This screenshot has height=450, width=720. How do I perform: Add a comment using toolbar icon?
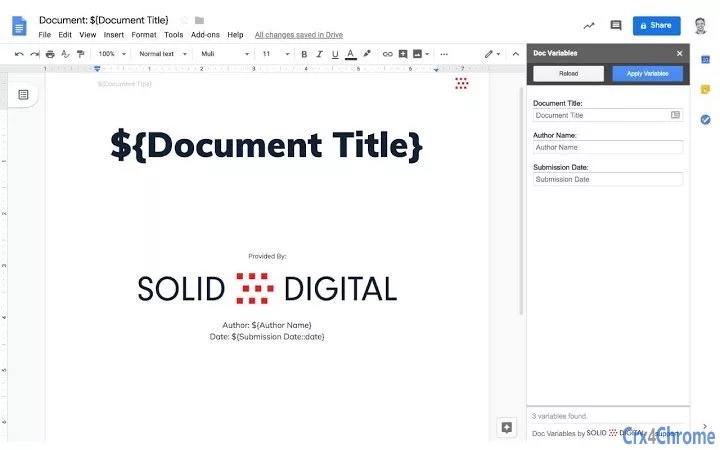pyautogui.click(x=403, y=54)
